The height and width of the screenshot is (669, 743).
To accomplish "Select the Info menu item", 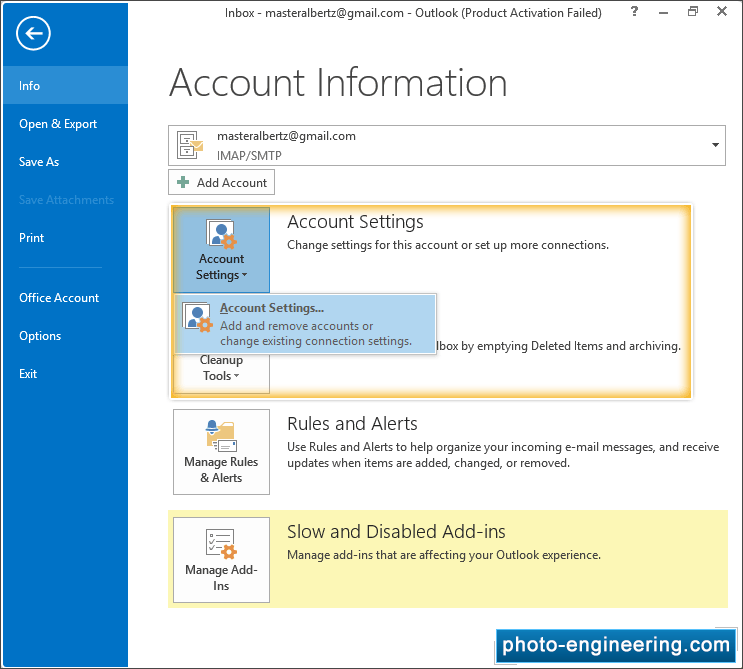I will click(65, 85).
